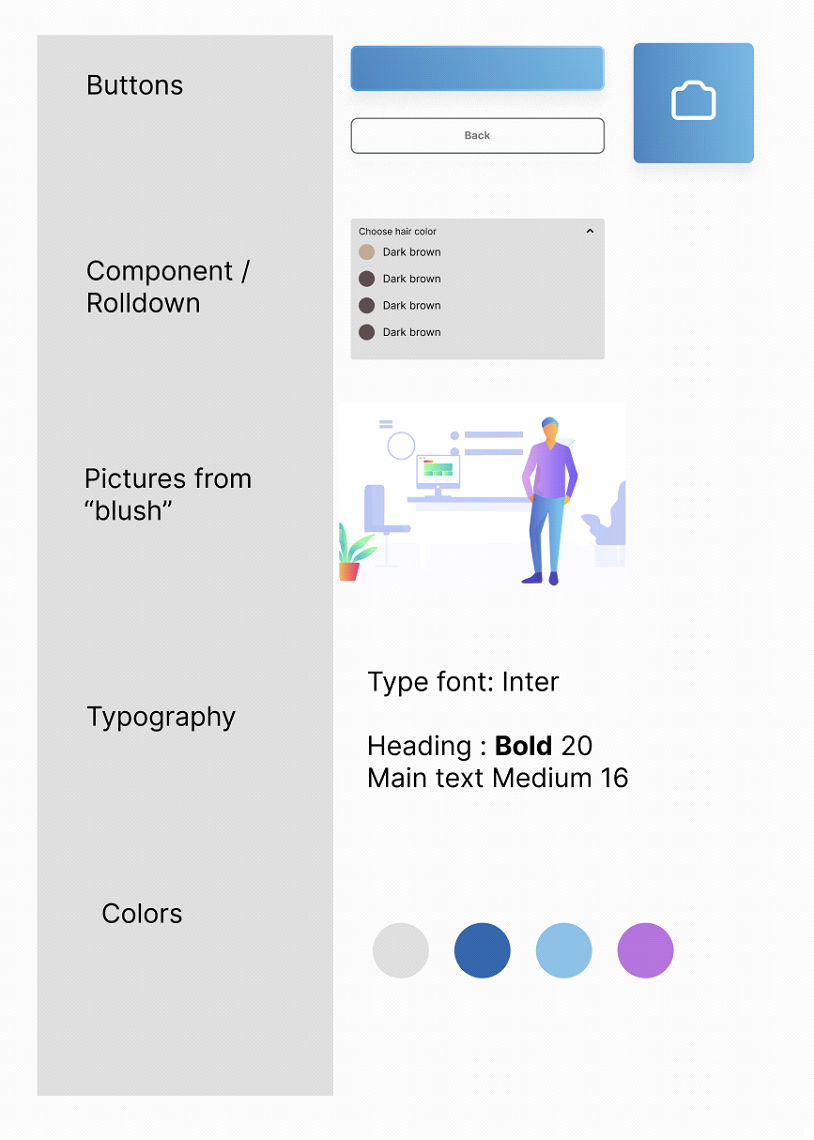Select the light blue color circle
Viewport: 814px width, 1140px height.
pos(564,950)
